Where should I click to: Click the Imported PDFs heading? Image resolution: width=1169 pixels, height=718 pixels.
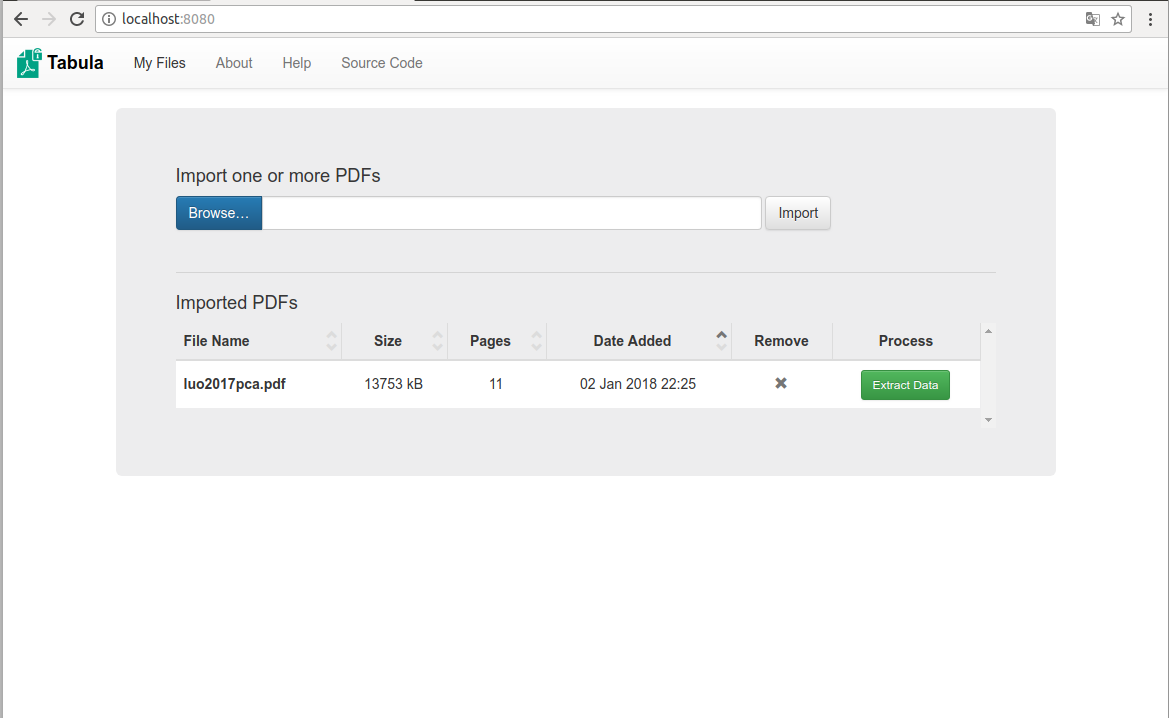pos(236,302)
